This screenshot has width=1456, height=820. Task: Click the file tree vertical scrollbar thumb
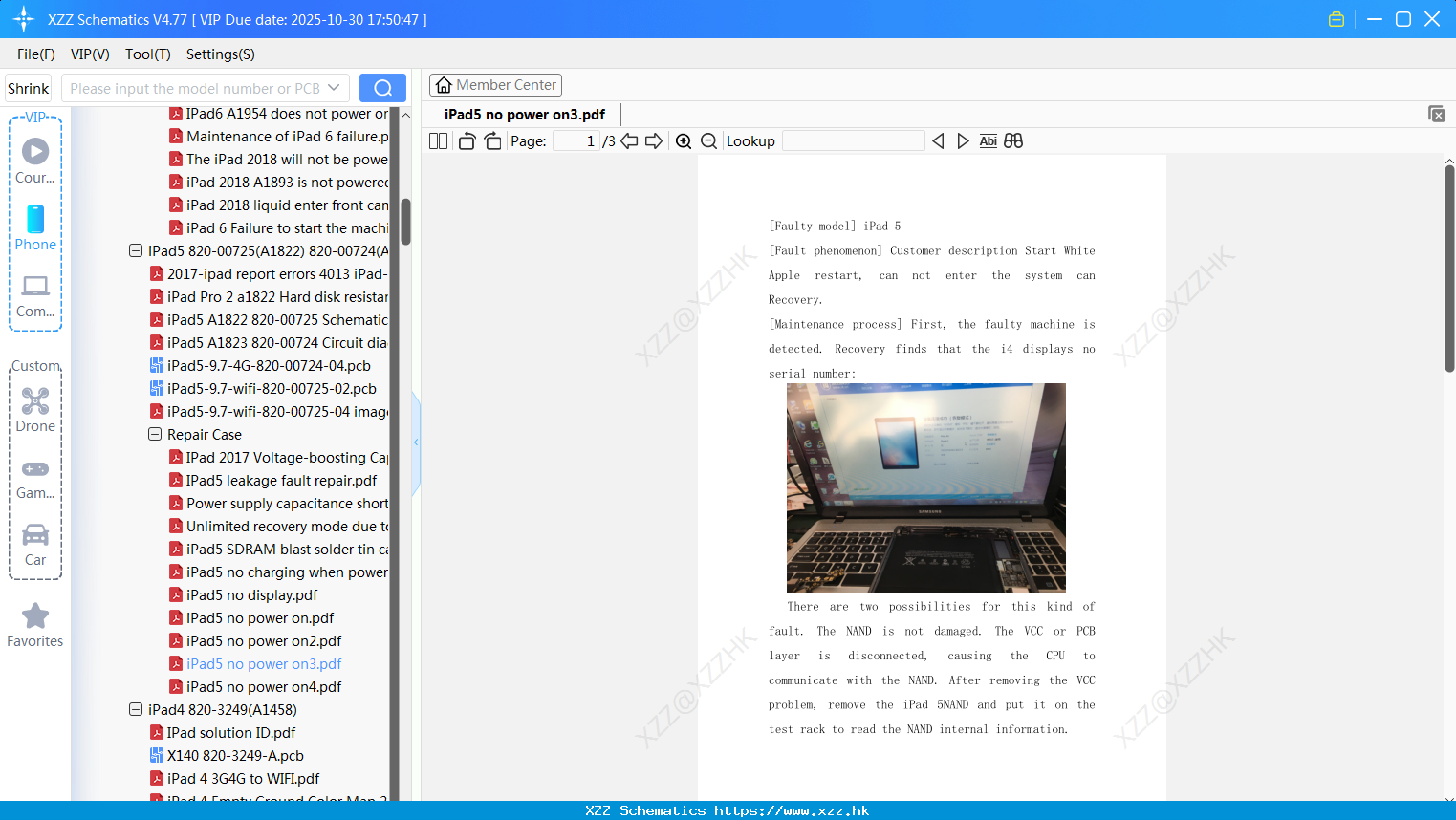[x=405, y=222]
